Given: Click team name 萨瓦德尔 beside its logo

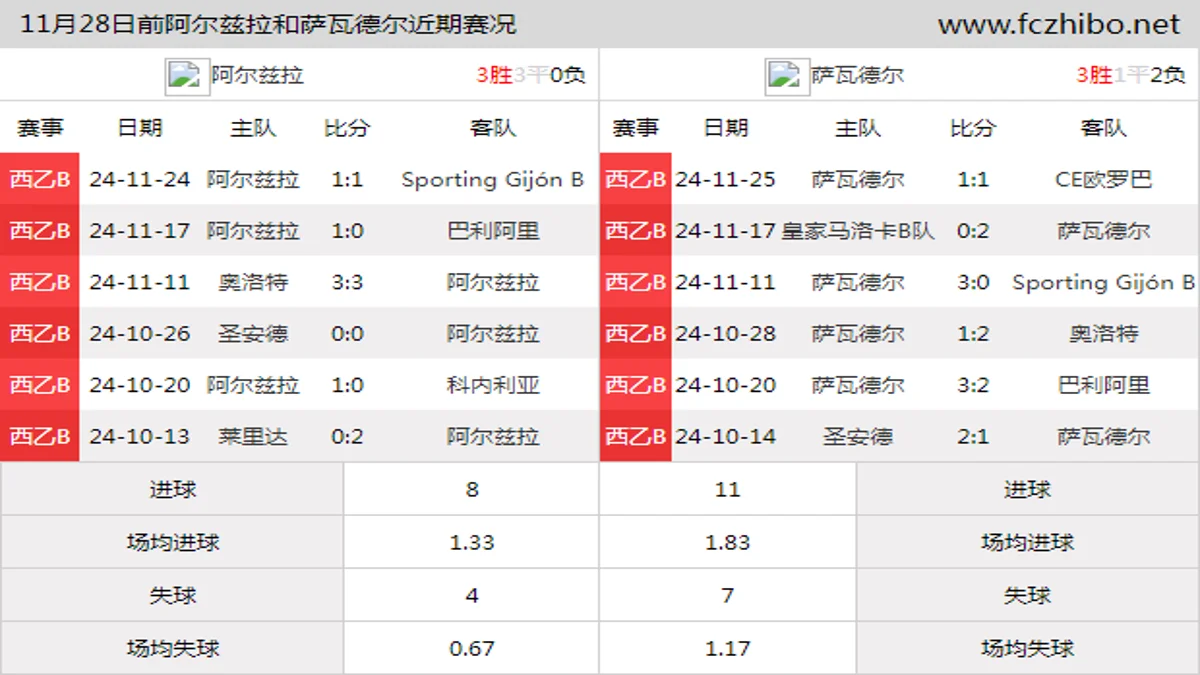Looking at the screenshot, I should point(857,75).
